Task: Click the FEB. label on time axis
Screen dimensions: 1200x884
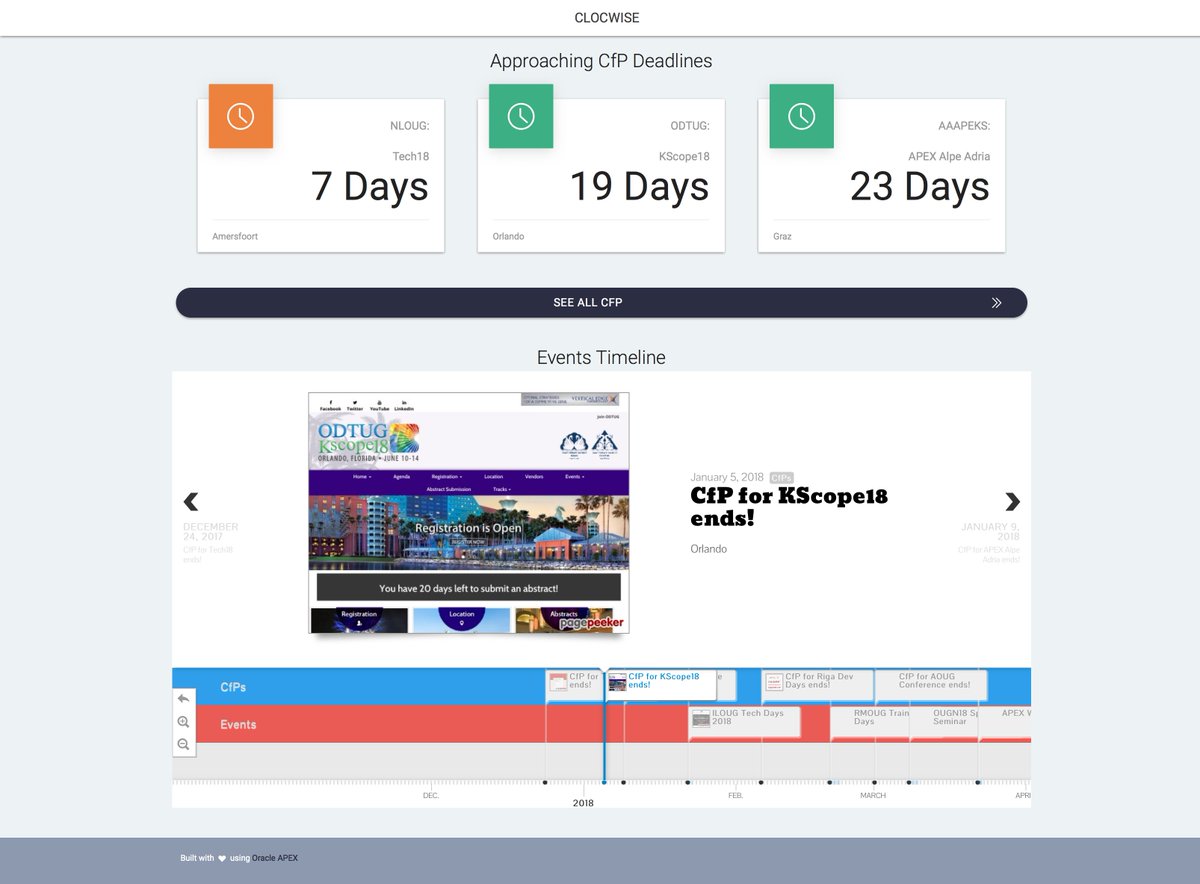Action: [735, 796]
